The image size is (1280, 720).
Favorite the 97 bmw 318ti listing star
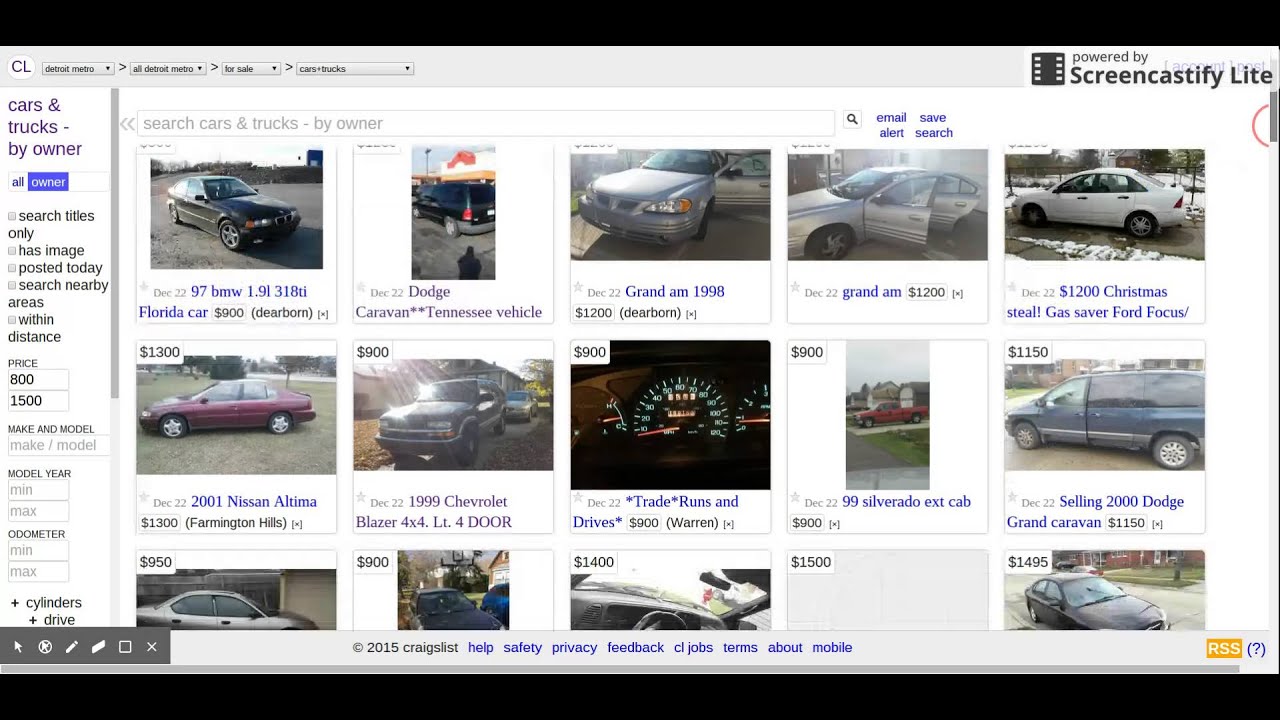[x=144, y=288]
